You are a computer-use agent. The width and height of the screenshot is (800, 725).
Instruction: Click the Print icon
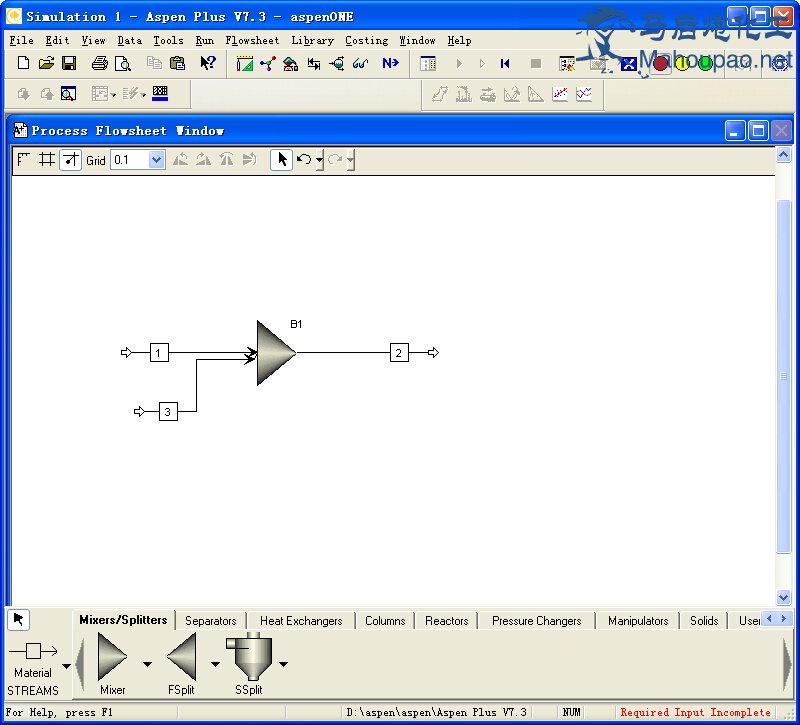click(x=99, y=63)
